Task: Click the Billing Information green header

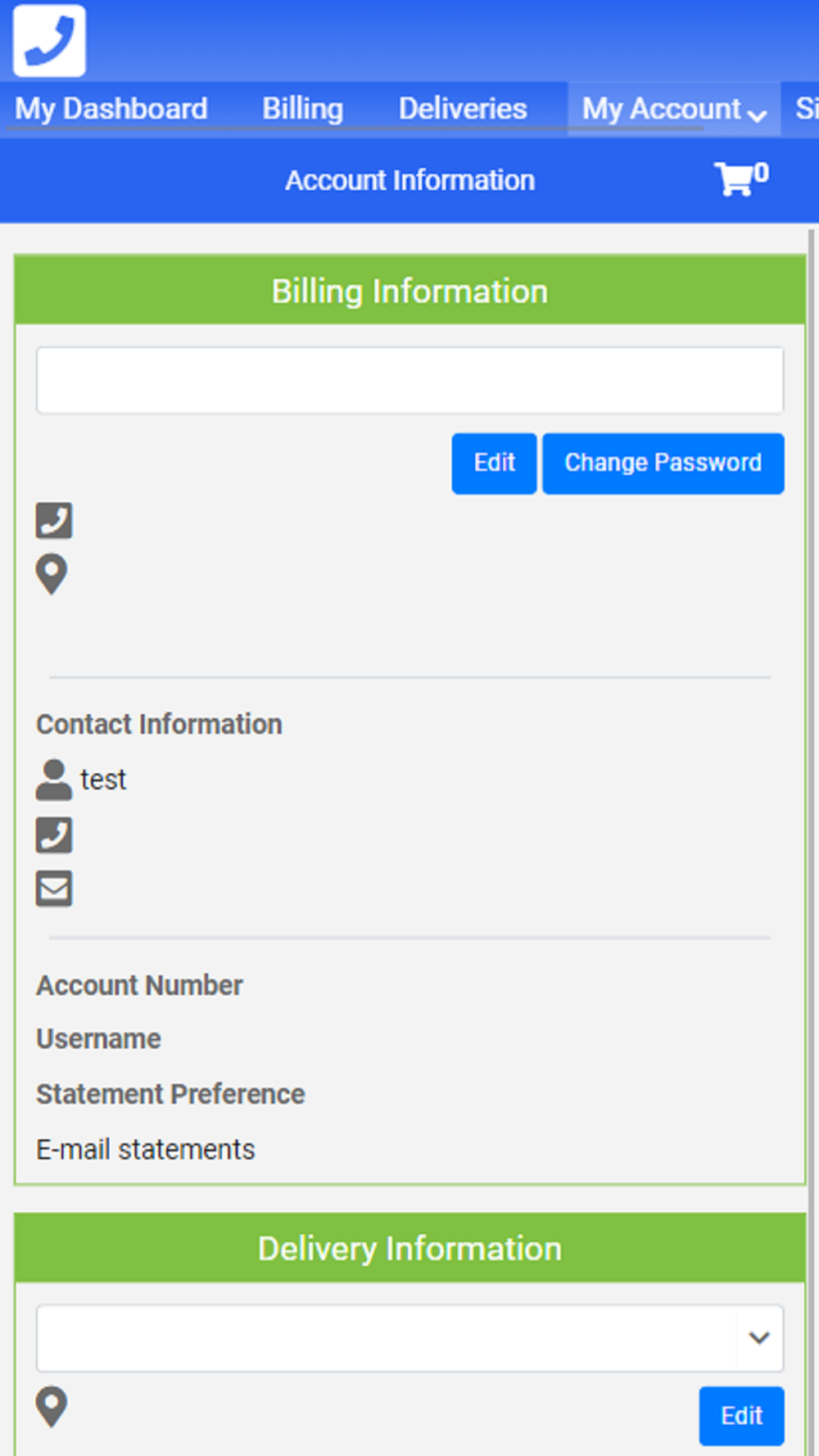Action: pos(409,292)
